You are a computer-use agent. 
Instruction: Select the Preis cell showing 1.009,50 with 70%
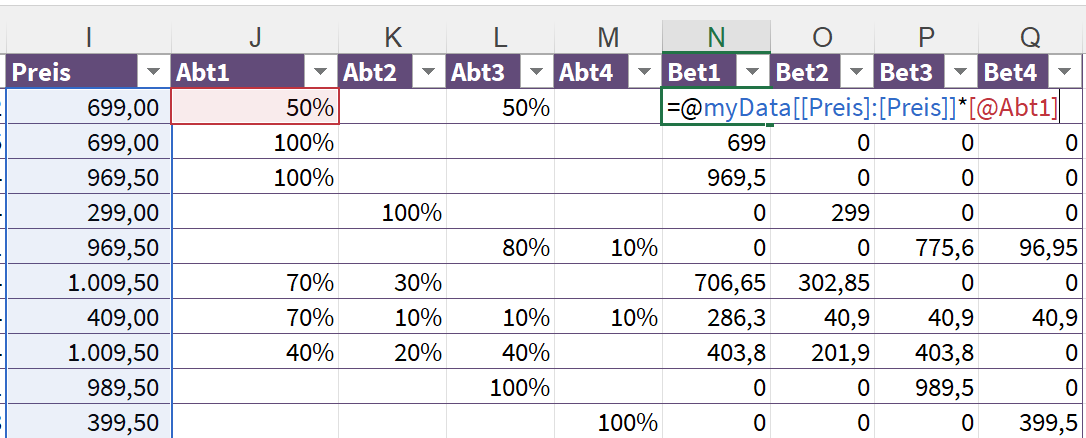(90, 283)
